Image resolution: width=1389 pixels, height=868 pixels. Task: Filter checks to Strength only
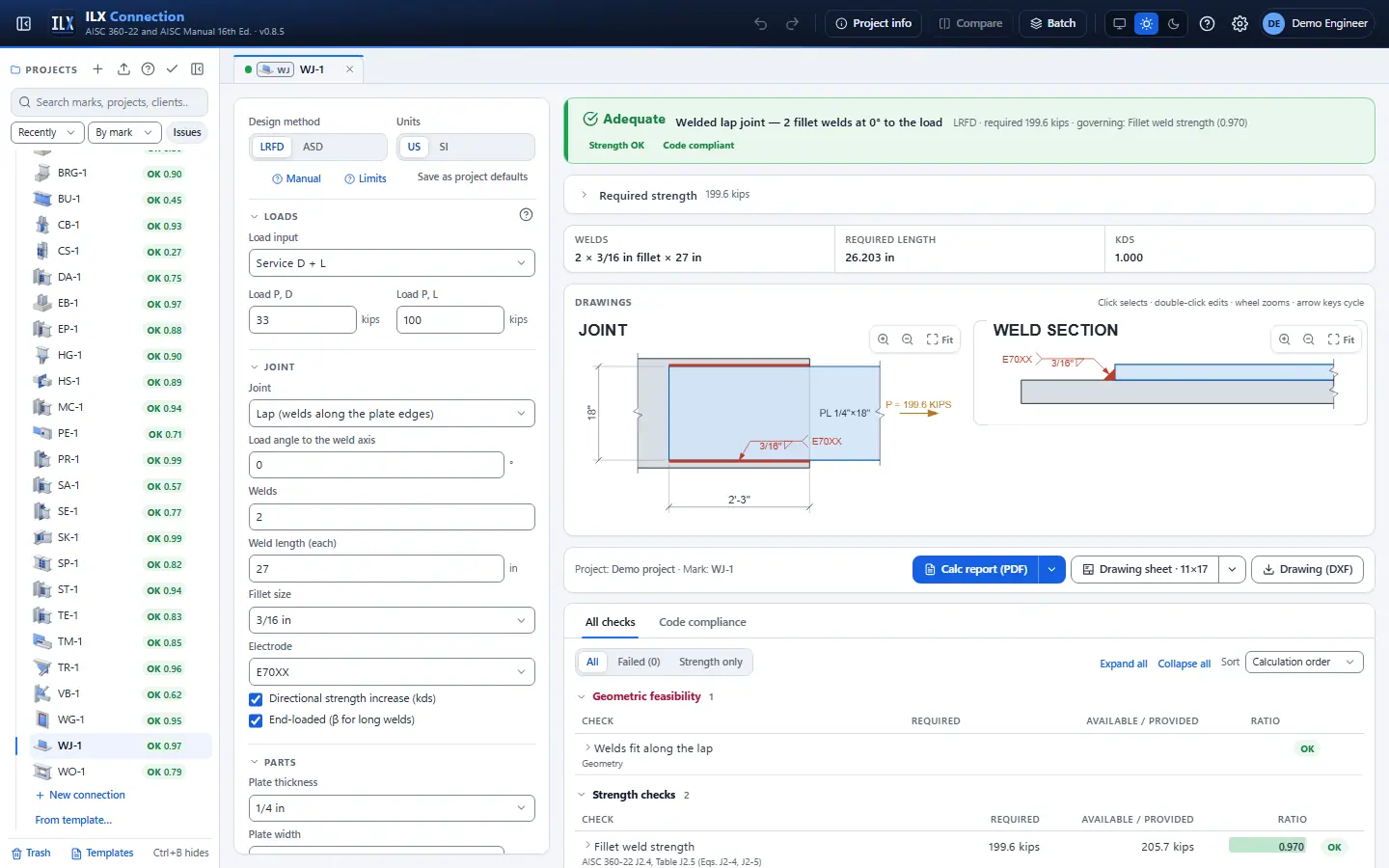click(711, 662)
